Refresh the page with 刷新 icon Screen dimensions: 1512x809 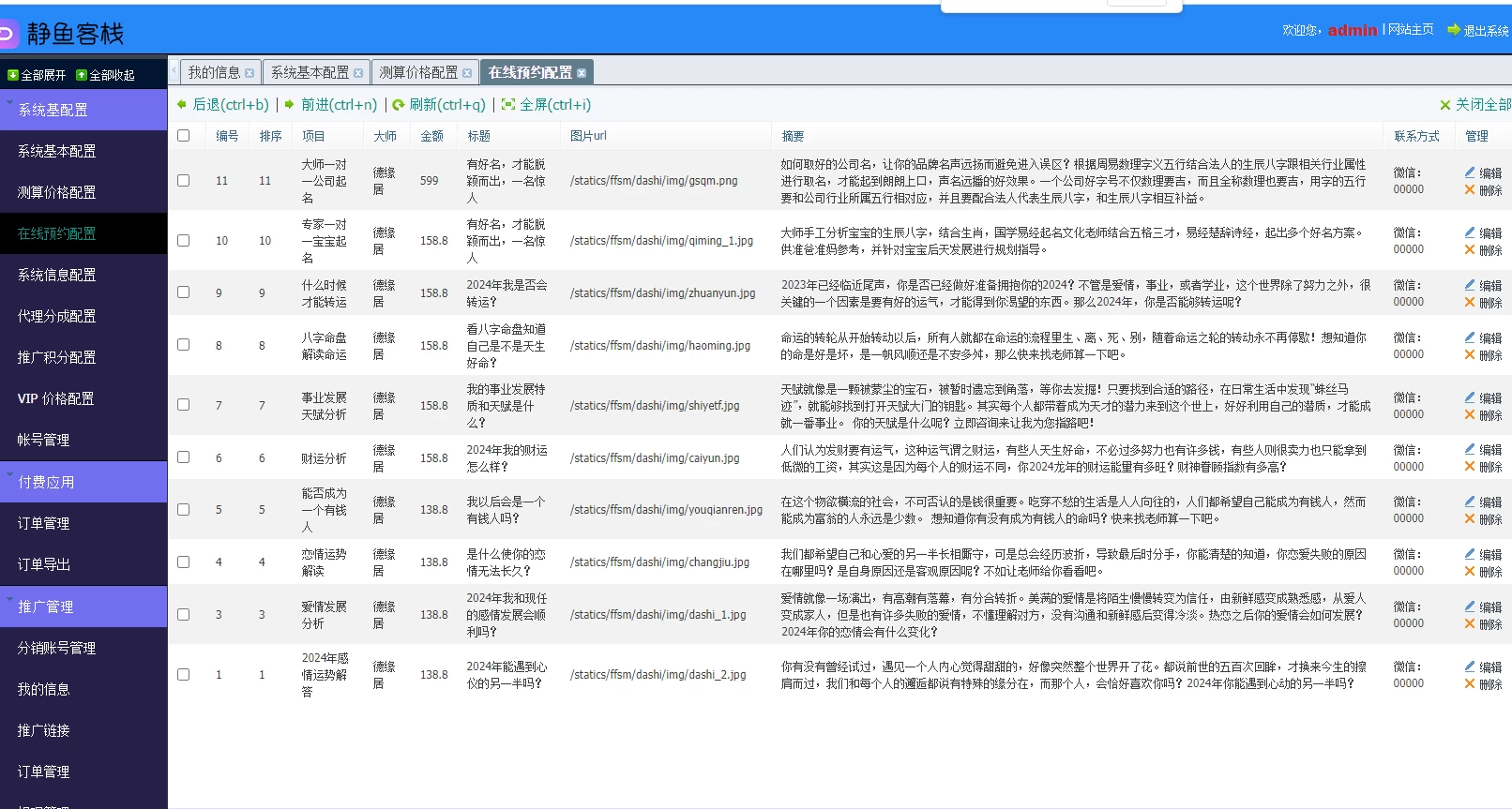click(x=399, y=105)
